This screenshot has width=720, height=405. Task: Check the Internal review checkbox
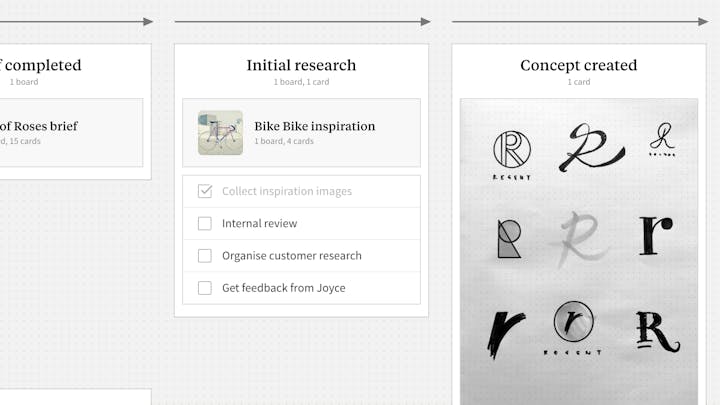pyautogui.click(x=205, y=224)
